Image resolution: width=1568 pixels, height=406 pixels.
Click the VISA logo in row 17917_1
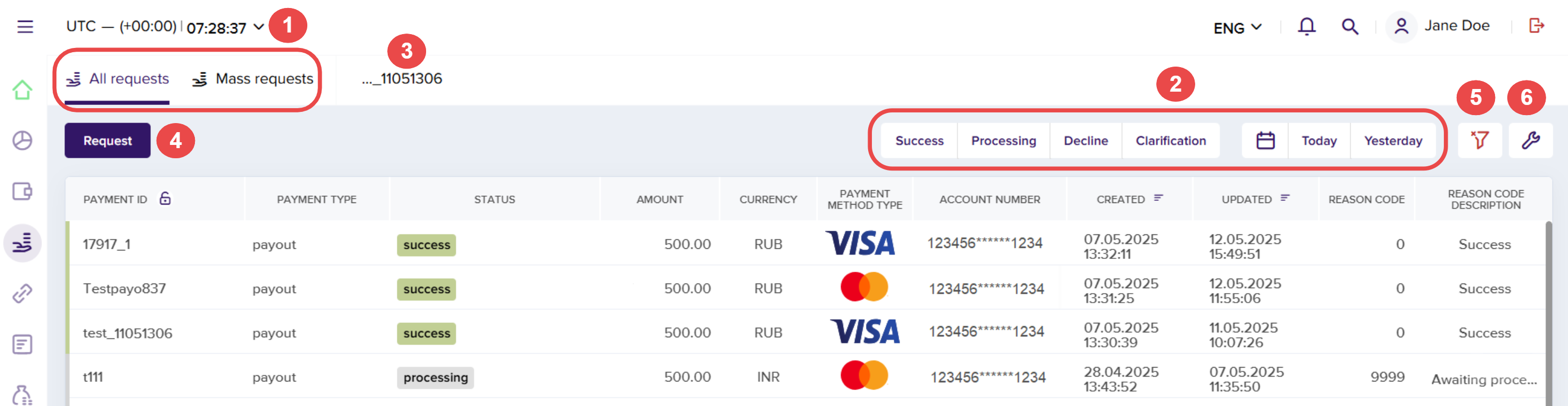coord(860,243)
